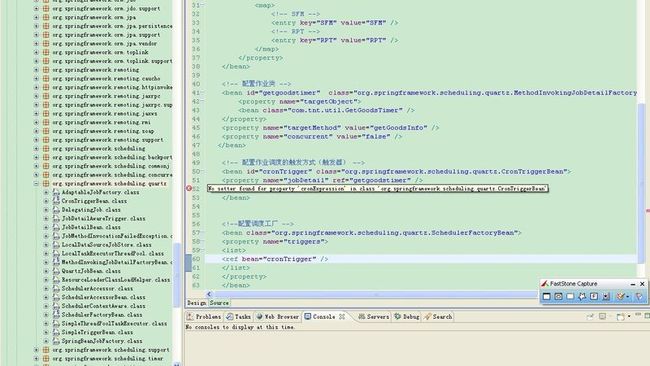Select QuartzJobBean.class in the tree
The image size is (650, 366).
click(91, 271)
